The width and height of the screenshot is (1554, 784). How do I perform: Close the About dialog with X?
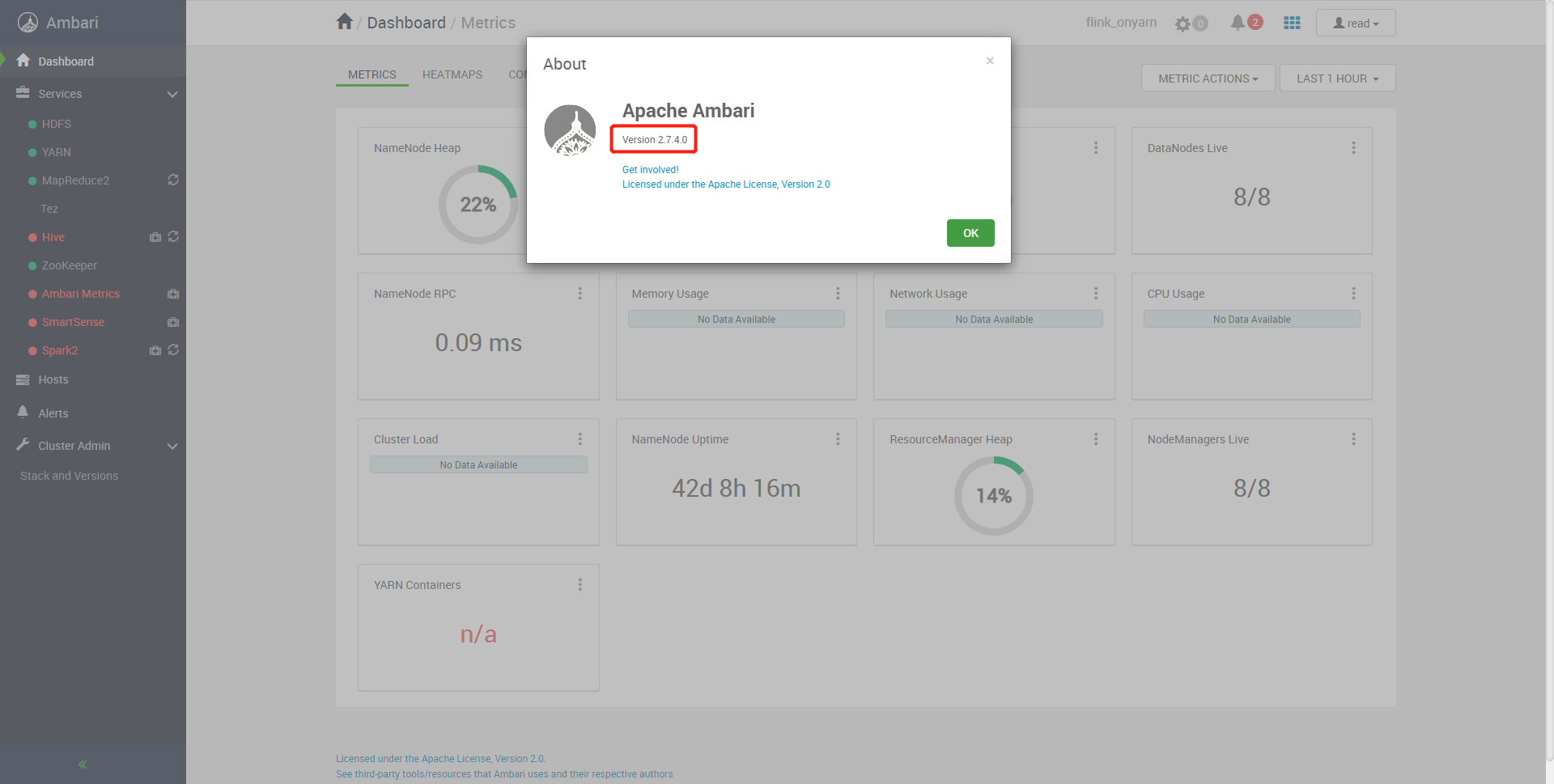click(x=990, y=61)
